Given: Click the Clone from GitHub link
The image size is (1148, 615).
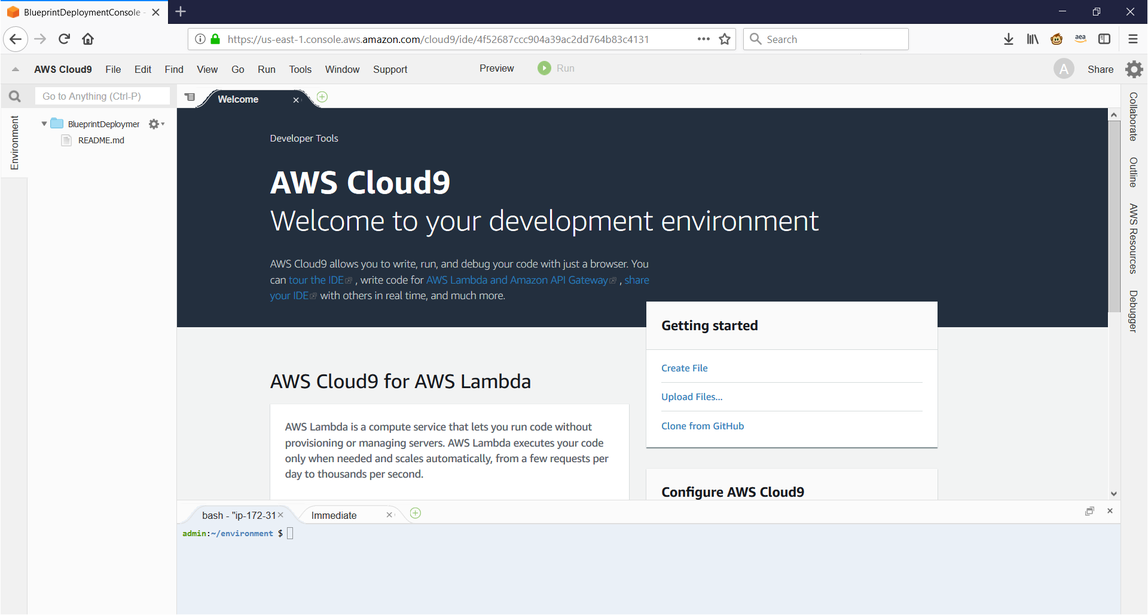Looking at the screenshot, I should coord(703,426).
